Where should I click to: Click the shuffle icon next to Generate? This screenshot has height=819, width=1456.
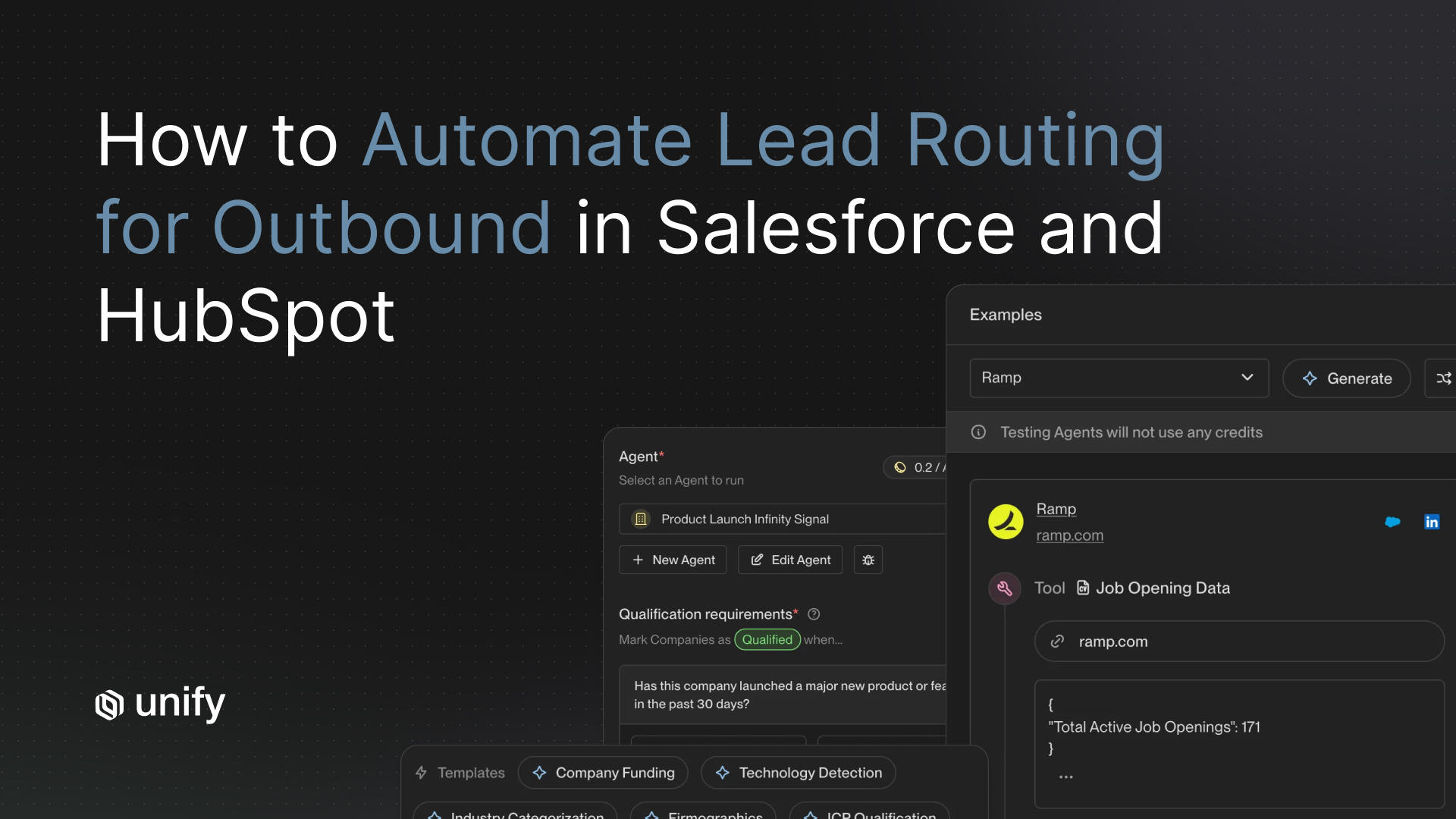pyautogui.click(x=1443, y=378)
